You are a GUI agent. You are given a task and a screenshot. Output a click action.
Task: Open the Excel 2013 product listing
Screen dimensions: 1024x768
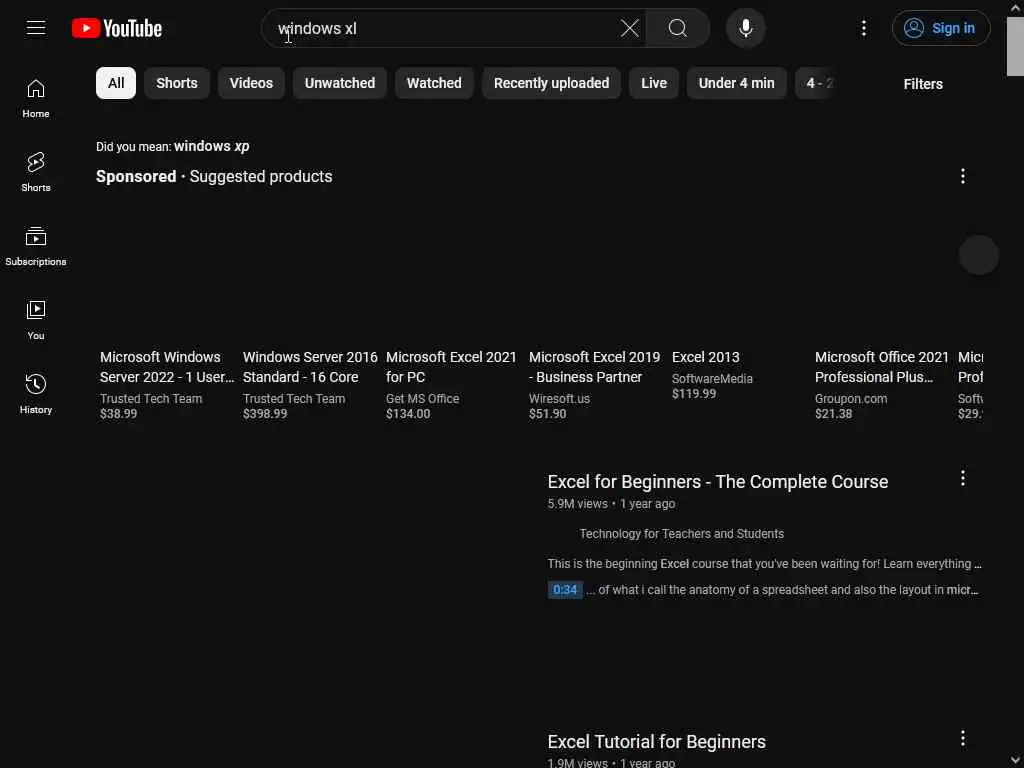705,357
